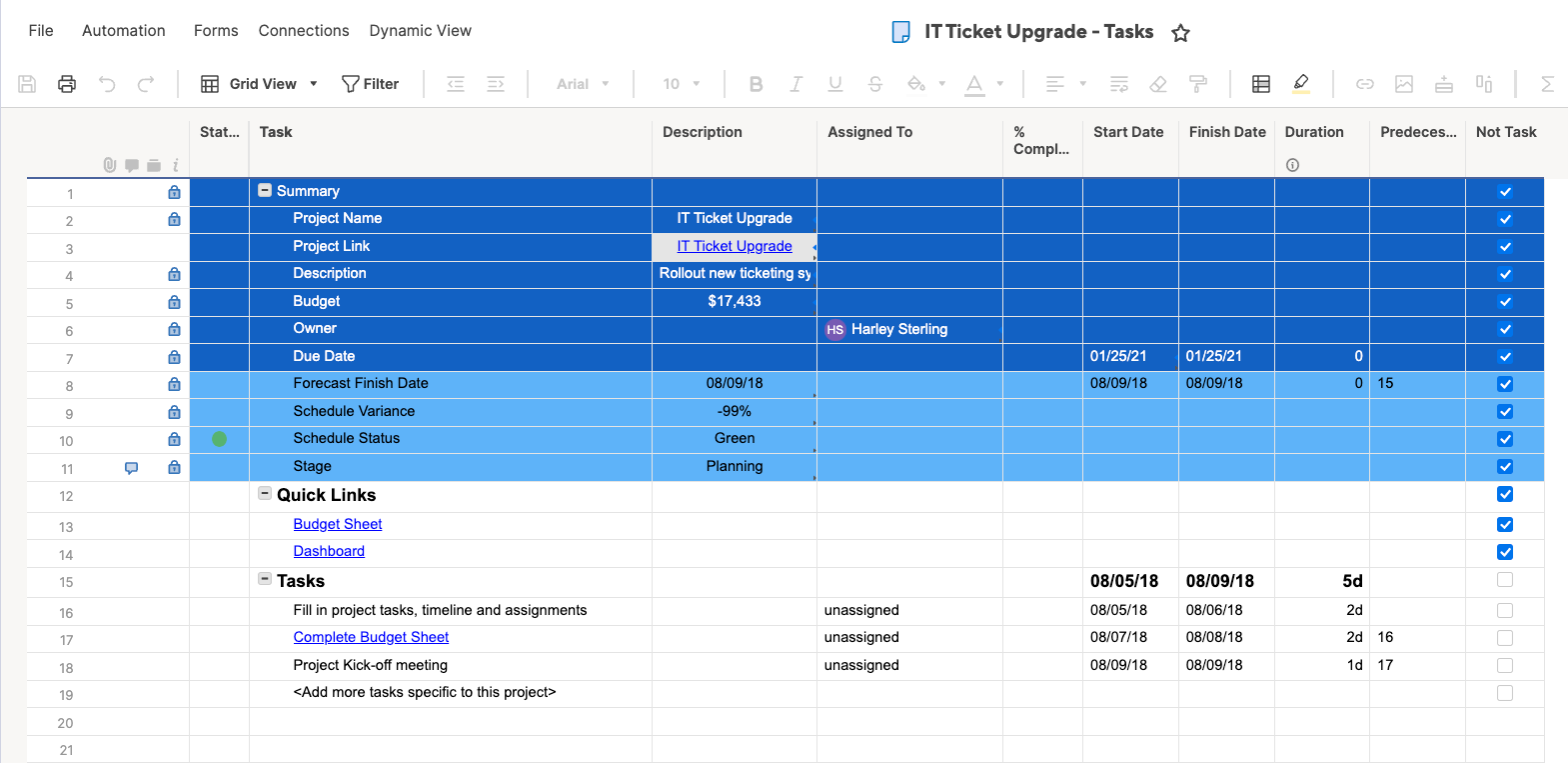The height and width of the screenshot is (763, 1568).
Task: Collapse the Tasks section
Action: [265, 579]
